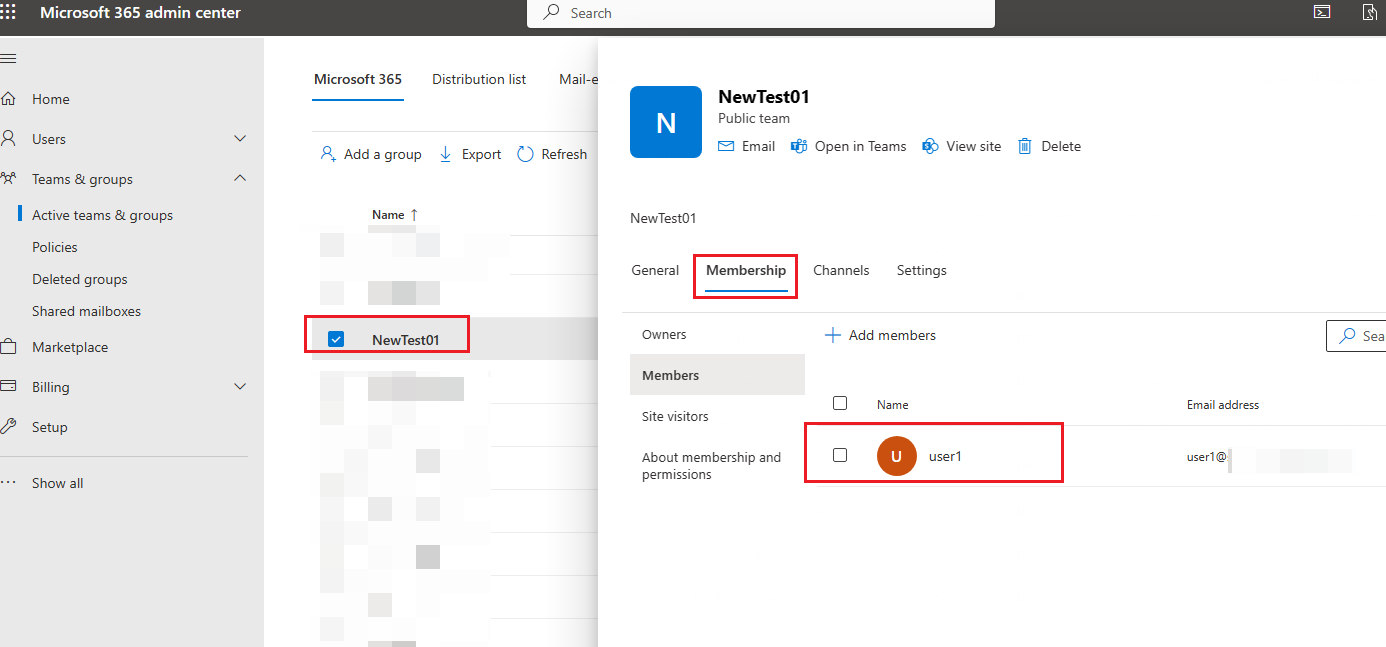Switch to the Microsoft 365 tab
1386x647 pixels.
[358, 79]
